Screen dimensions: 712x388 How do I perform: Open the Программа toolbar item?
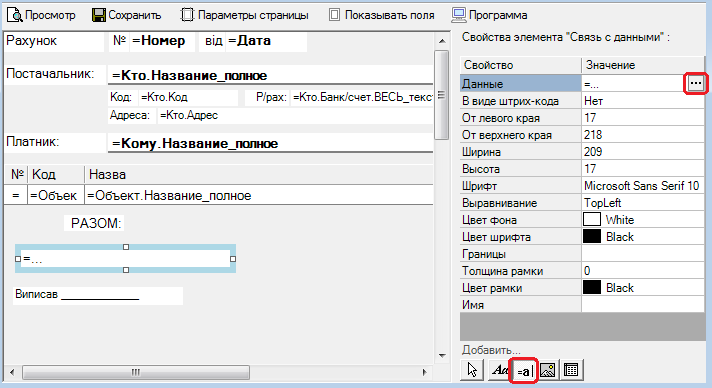(490, 15)
